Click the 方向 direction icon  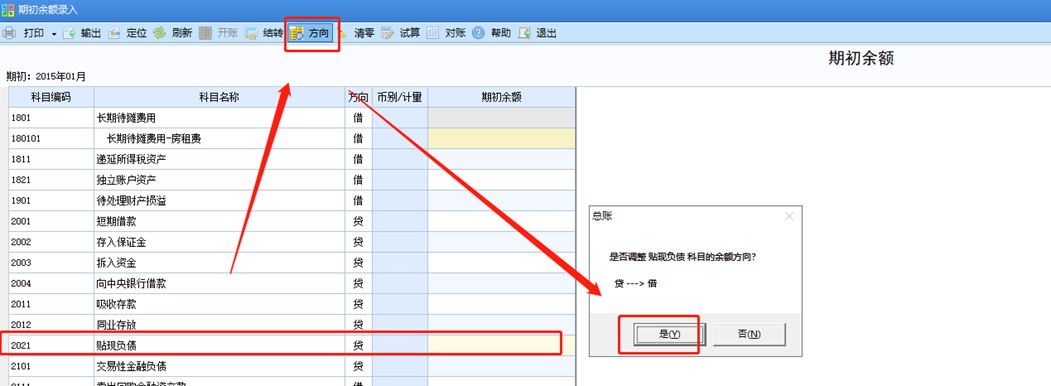click(297, 34)
